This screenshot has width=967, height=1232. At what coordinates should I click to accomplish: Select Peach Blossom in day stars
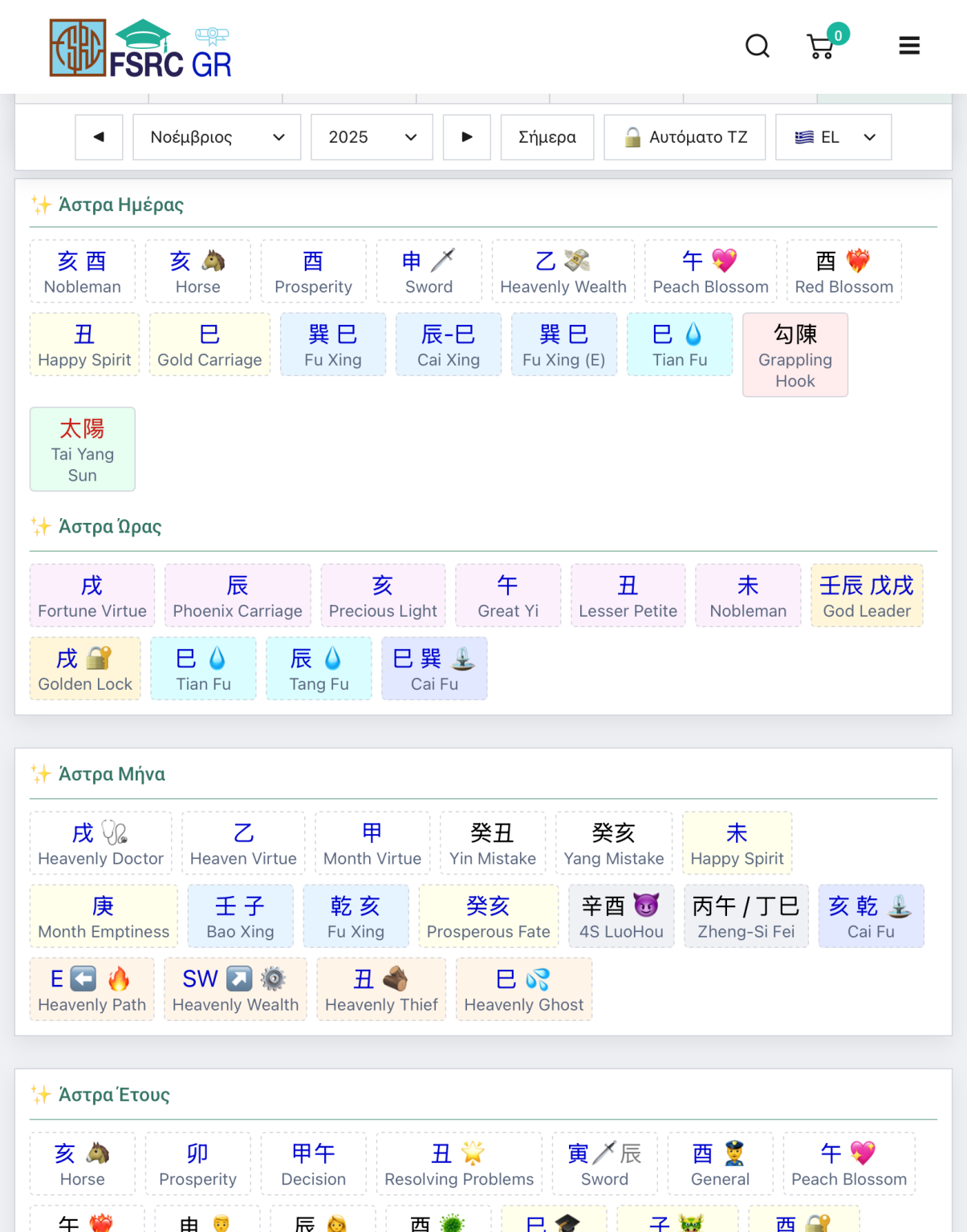(710, 271)
